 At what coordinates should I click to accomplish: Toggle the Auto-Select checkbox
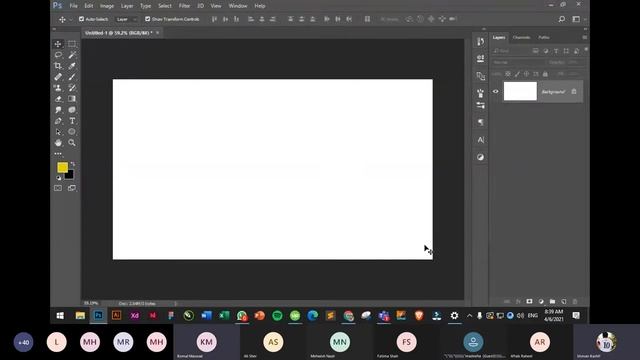[x=81, y=19]
